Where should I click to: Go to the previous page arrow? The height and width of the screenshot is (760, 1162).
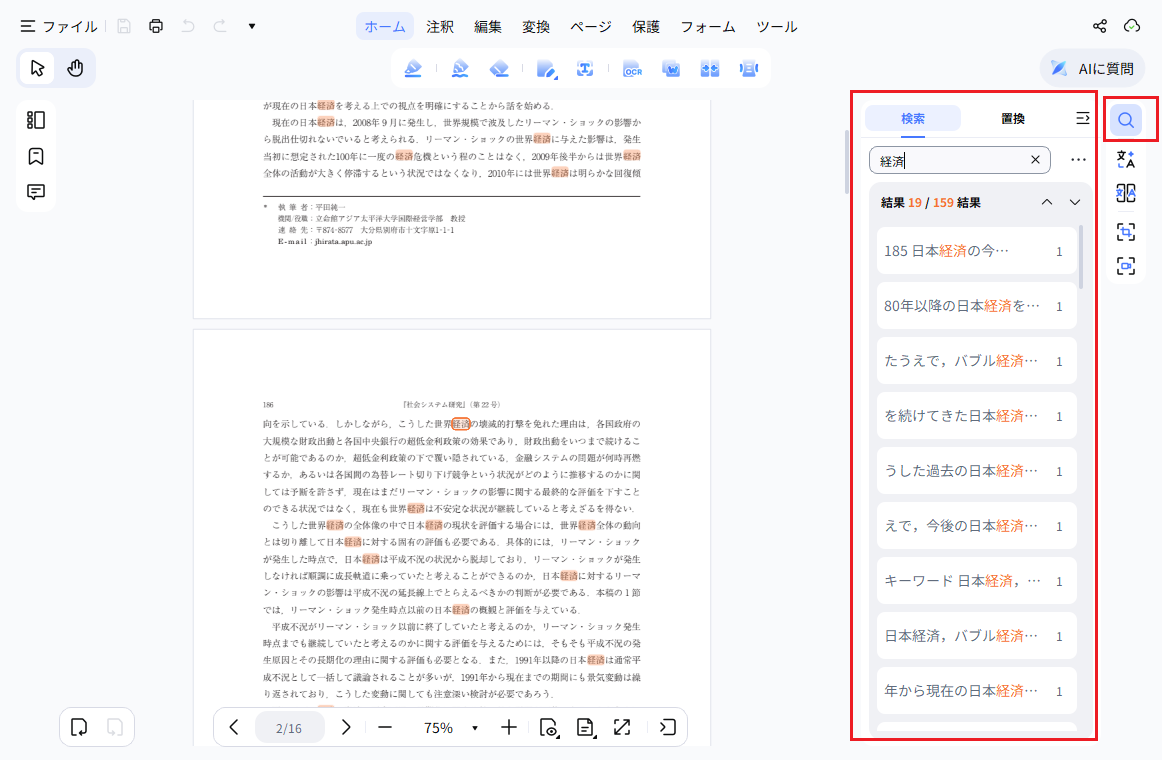point(234,727)
